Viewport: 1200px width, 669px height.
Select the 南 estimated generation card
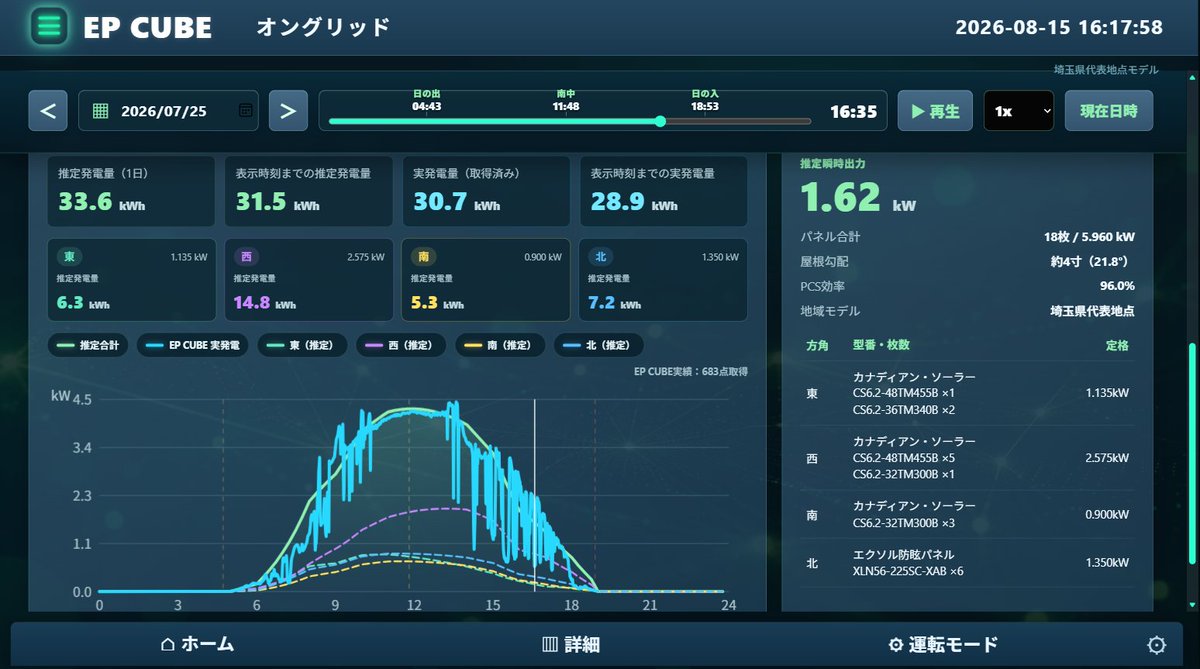486,279
